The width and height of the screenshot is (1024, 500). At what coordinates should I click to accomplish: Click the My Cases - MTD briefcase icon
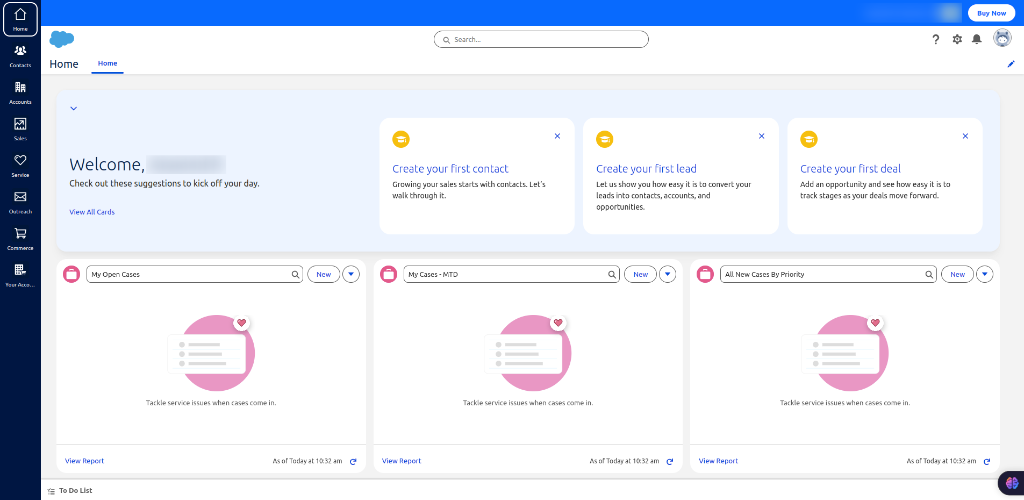click(389, 274)
